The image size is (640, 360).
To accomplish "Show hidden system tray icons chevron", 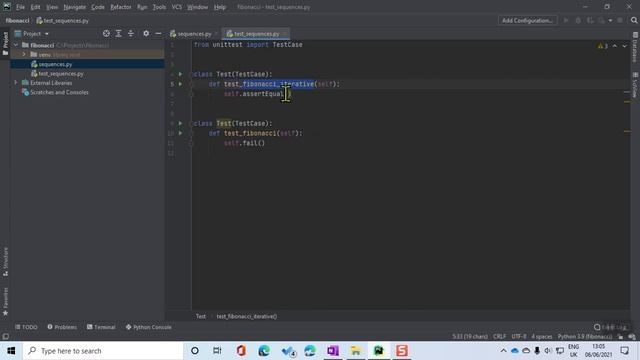I will 503,351.
